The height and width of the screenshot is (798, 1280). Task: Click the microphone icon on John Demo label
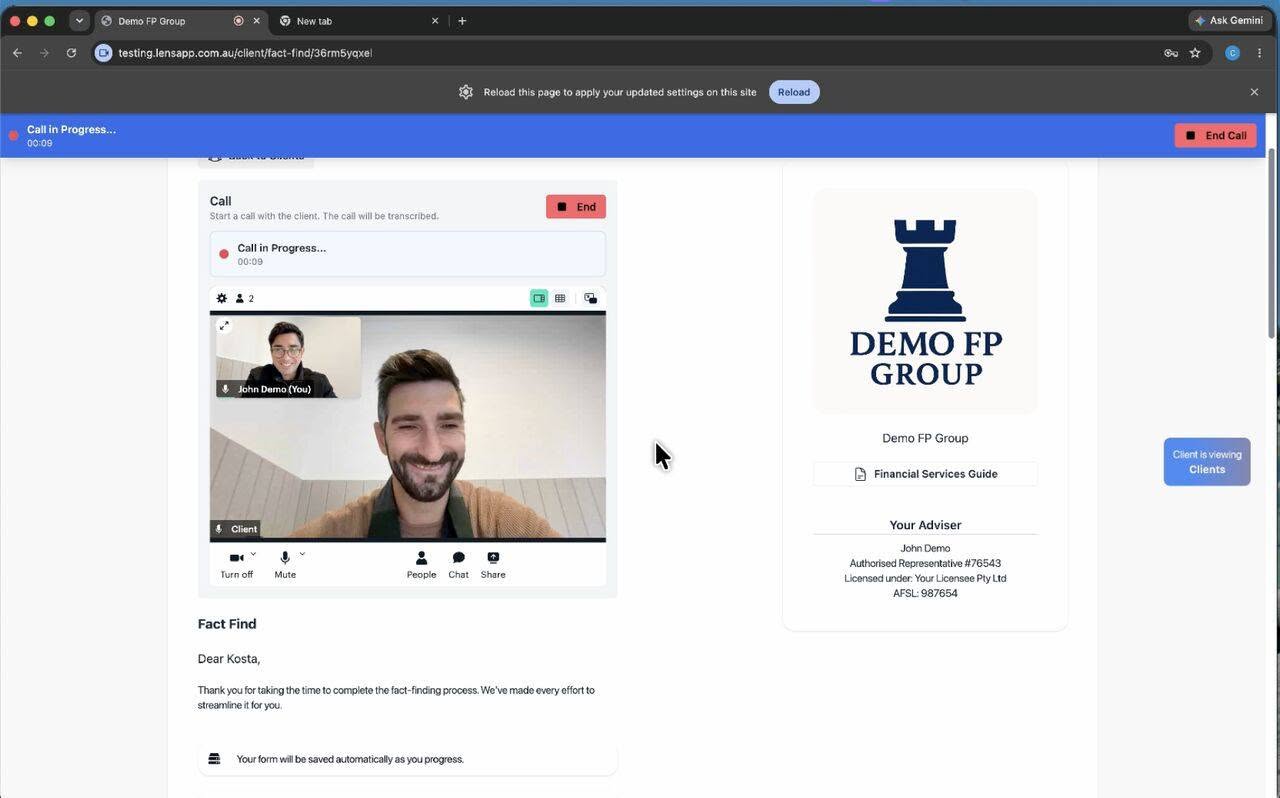click(225, 389)
